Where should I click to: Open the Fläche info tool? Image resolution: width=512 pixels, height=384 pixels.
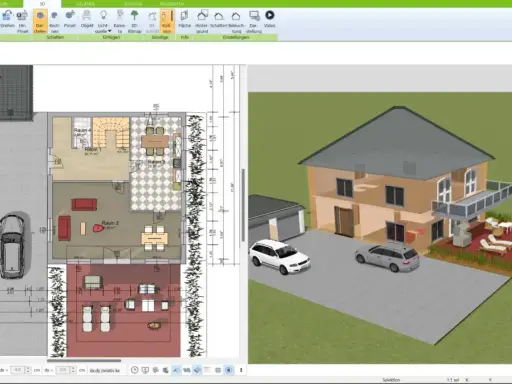tap(184, 20)
